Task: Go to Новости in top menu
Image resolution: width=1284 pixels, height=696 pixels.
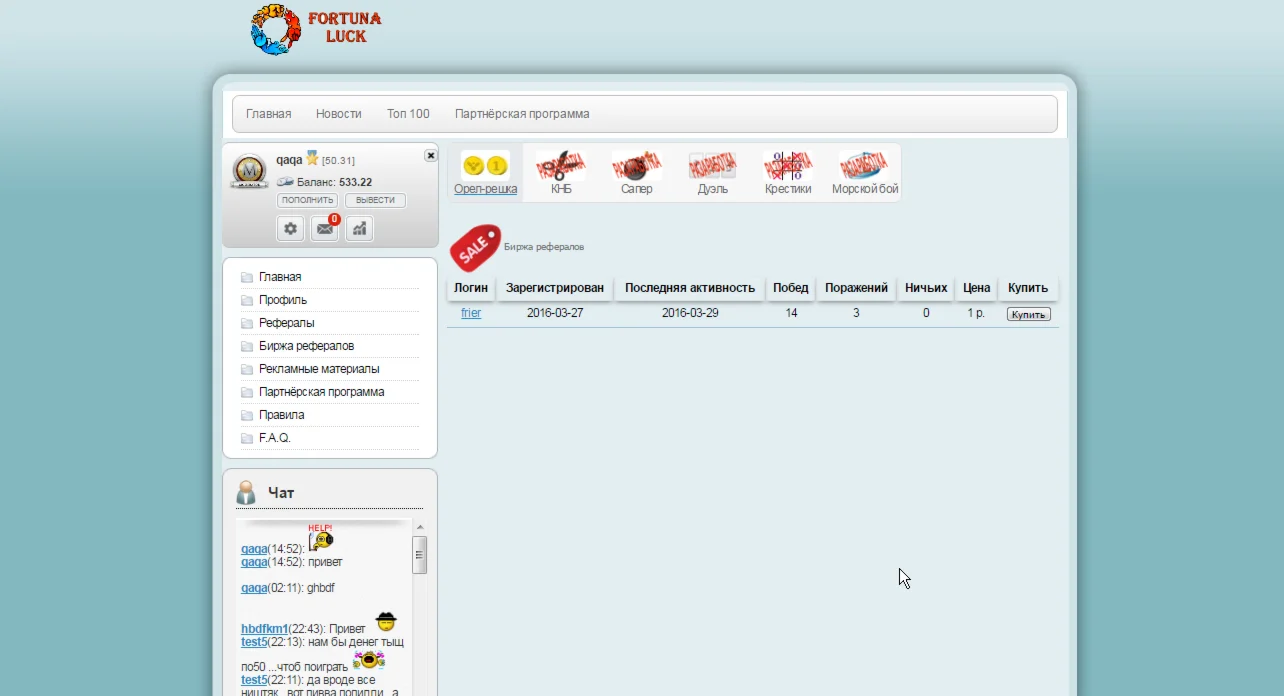Action: 338,114
